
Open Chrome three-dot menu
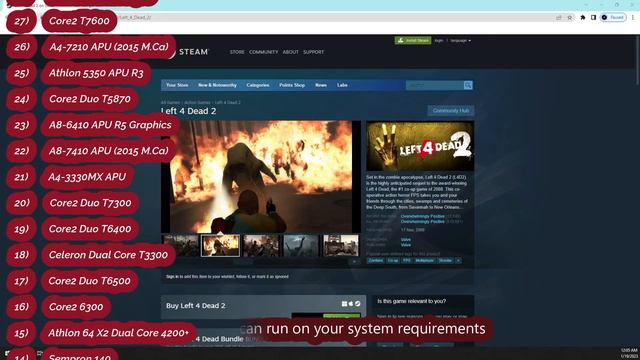633,18
